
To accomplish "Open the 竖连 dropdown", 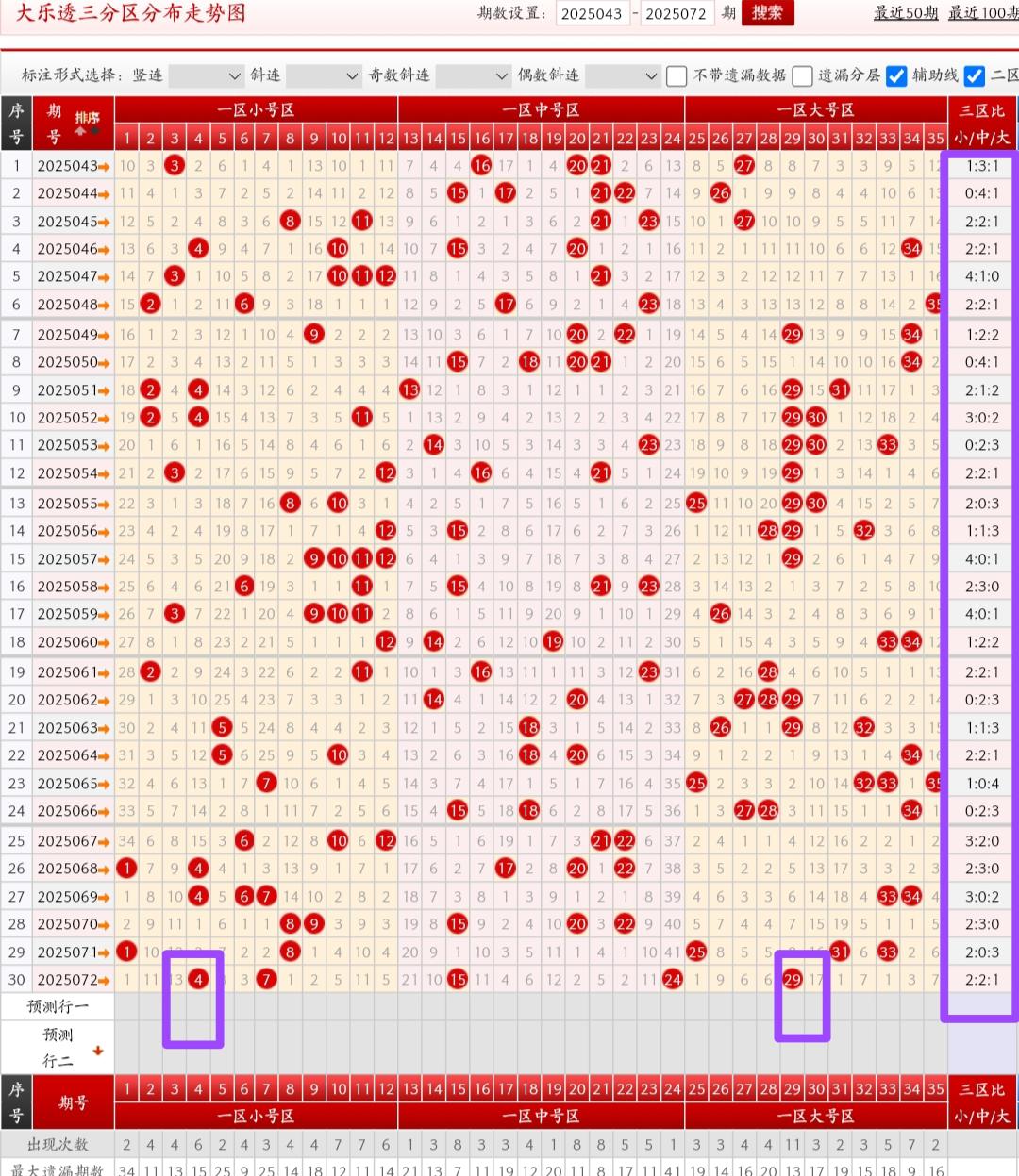I will (206, 75).
